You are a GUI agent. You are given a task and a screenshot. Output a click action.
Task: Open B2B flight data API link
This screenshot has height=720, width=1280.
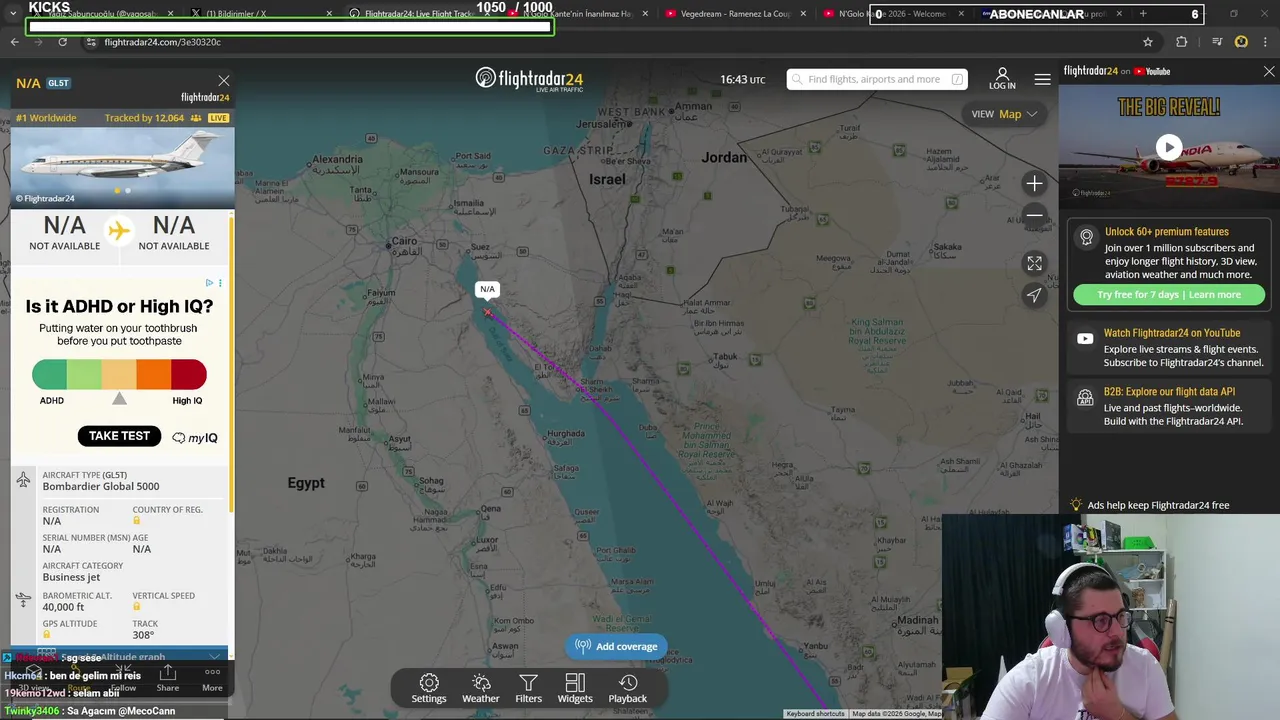pyautogui.click(x=1169, y=392)
